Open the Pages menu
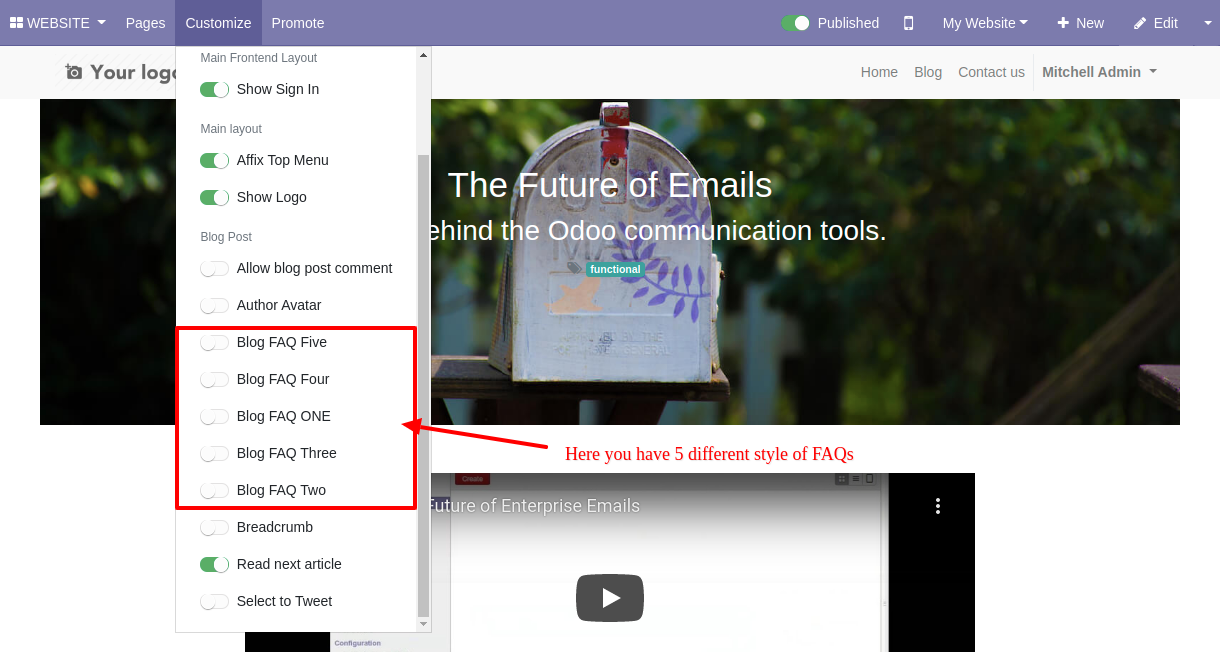 145,23
